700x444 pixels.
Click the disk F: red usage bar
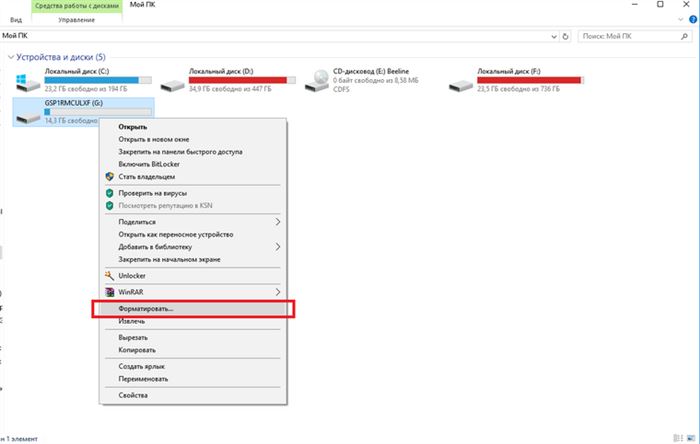(530, 80)
